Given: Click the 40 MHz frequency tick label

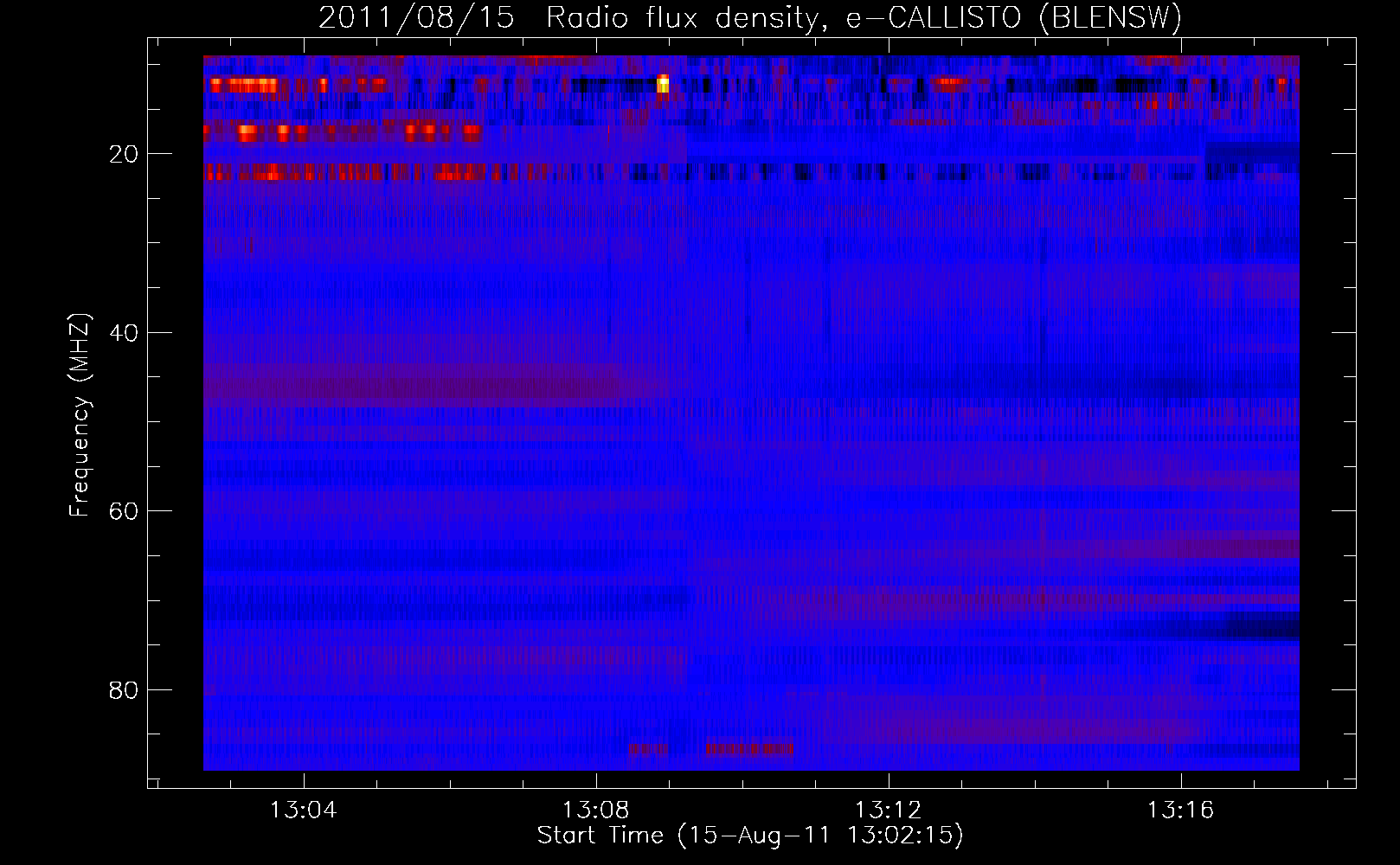Looking at the screenshot, I should [x=124, y=333].
